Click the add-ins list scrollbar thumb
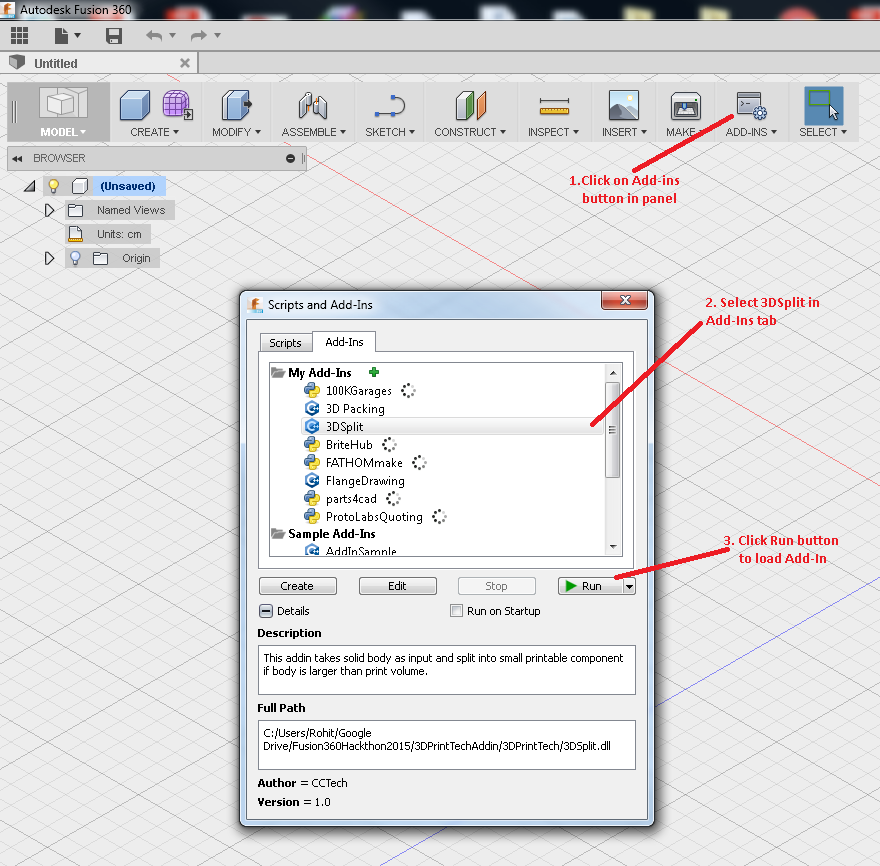This screenshot has width=880, height=866. pyautogui.click(x=612, y=430)
